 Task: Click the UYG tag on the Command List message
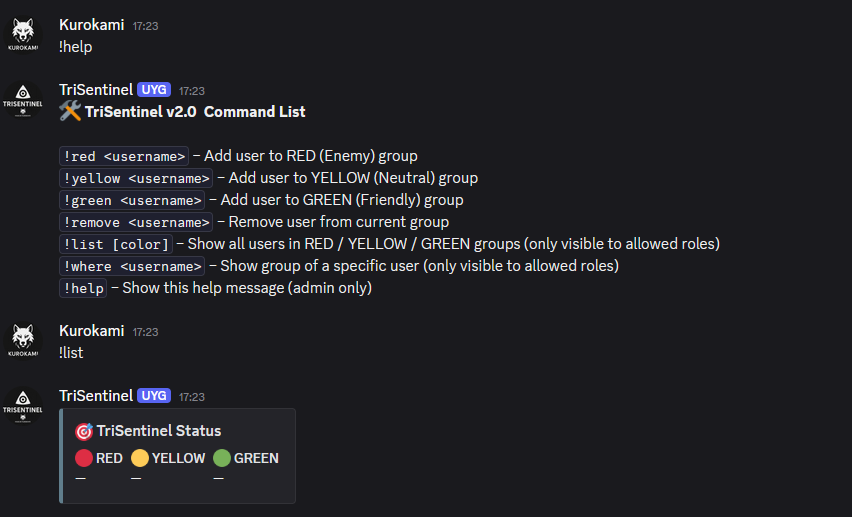click(x=154, y=90)
